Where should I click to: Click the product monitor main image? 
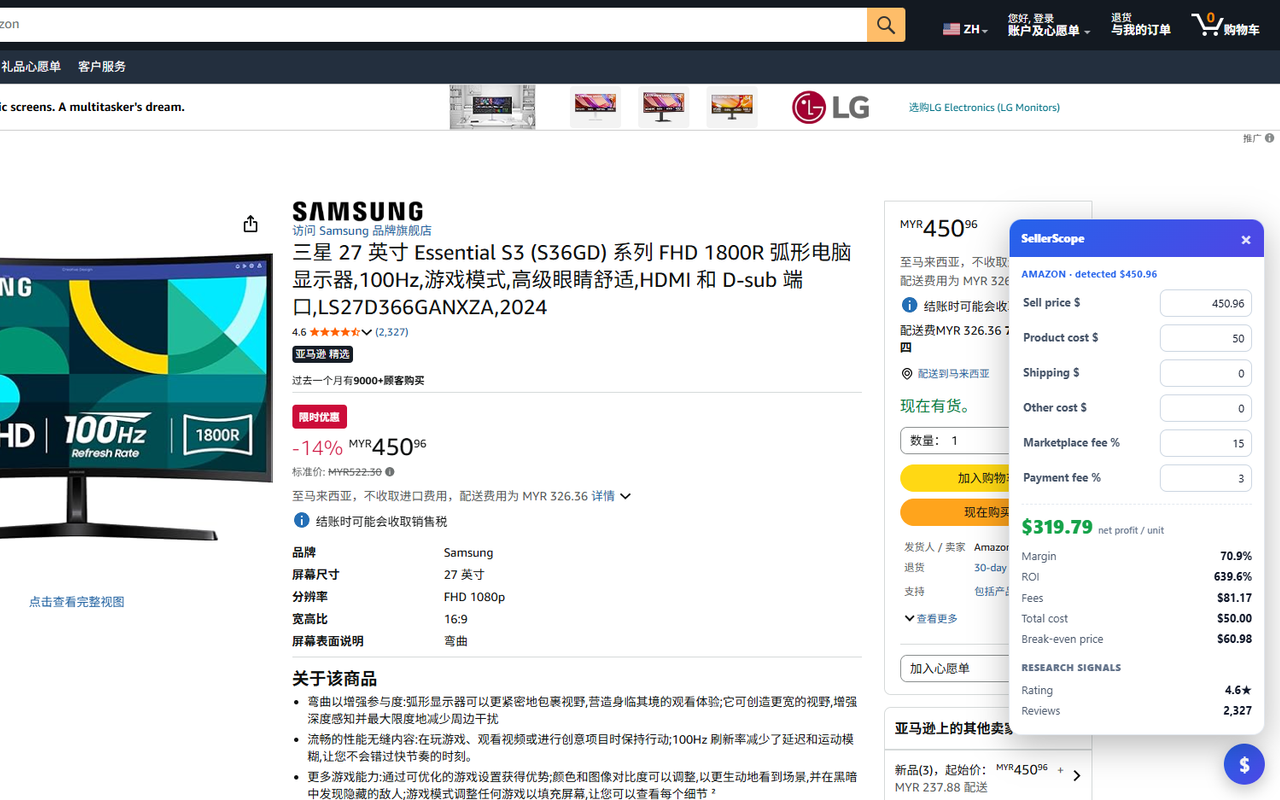point(135,395)
